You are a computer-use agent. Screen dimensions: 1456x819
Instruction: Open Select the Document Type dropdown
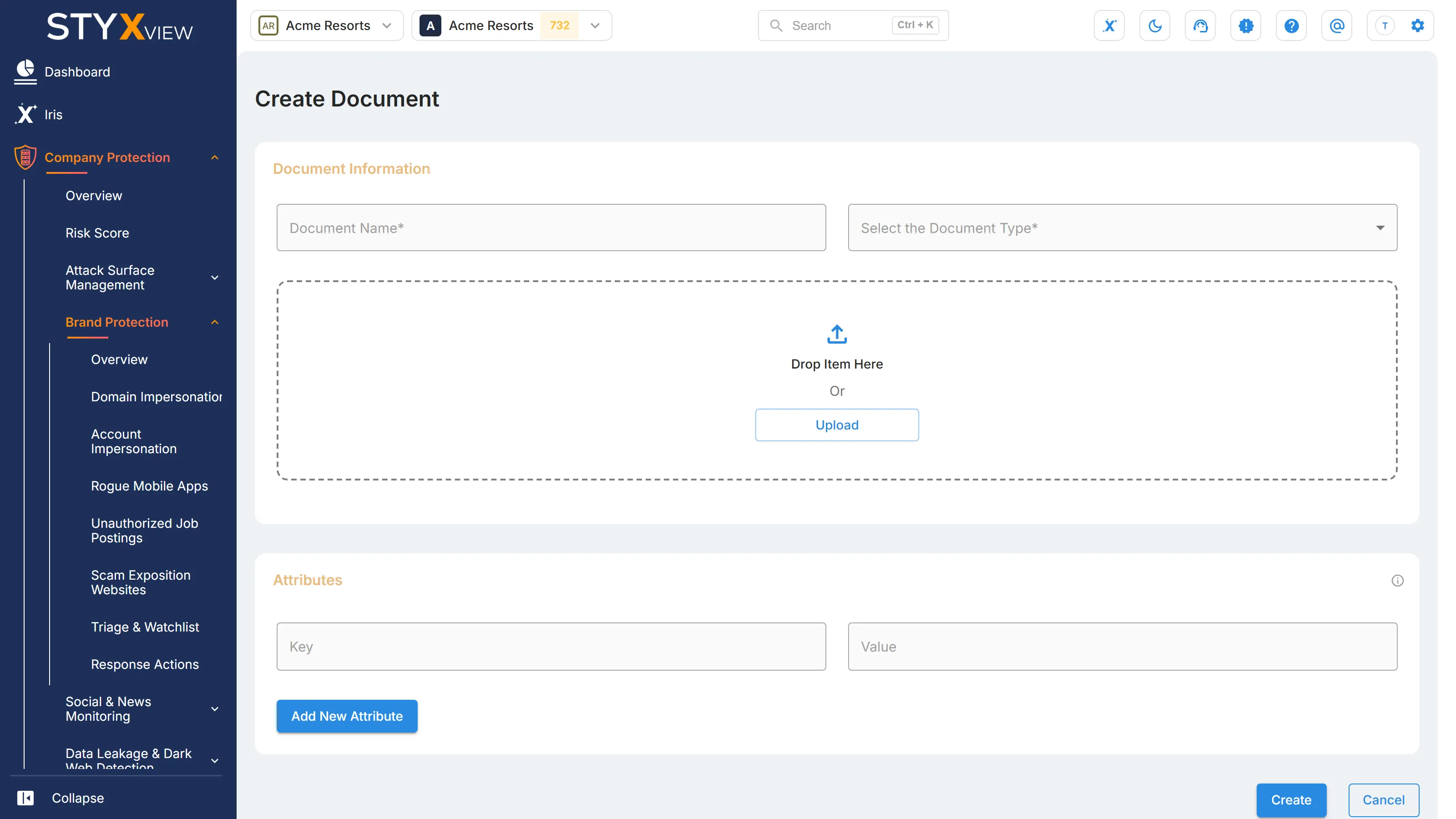(x=1122, y=228)
